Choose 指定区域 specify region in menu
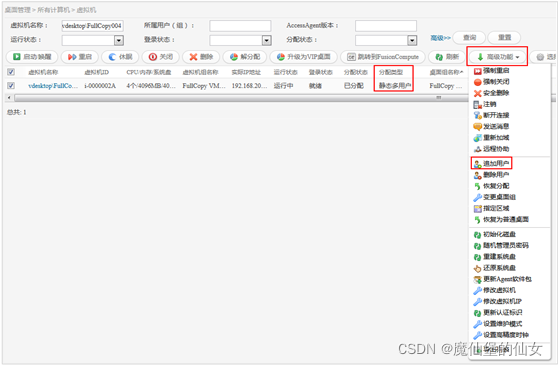The width and height of the screenshot is (558, 365). point(491,208)
